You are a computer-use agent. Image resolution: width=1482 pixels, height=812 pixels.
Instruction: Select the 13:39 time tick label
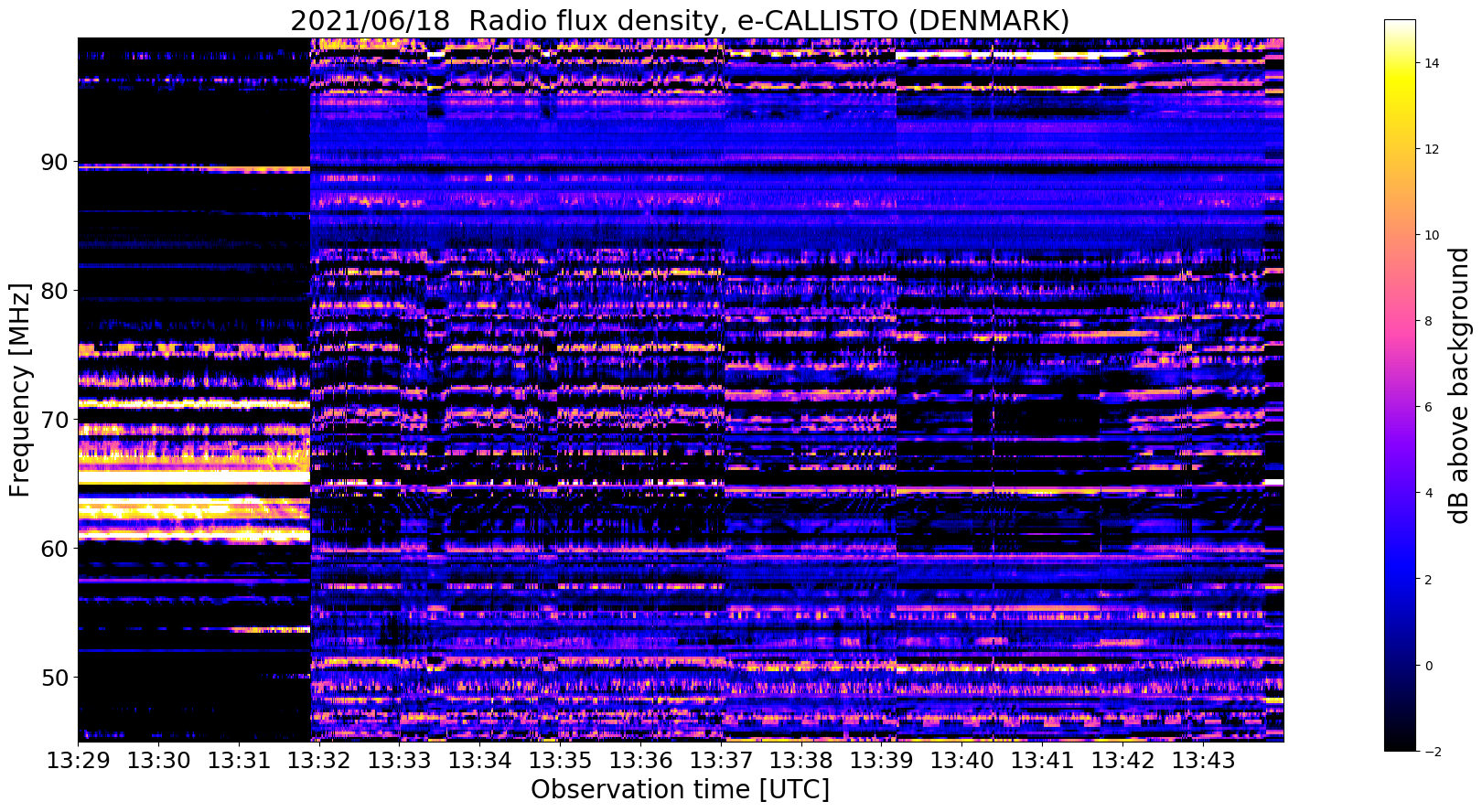pos(882,761)
